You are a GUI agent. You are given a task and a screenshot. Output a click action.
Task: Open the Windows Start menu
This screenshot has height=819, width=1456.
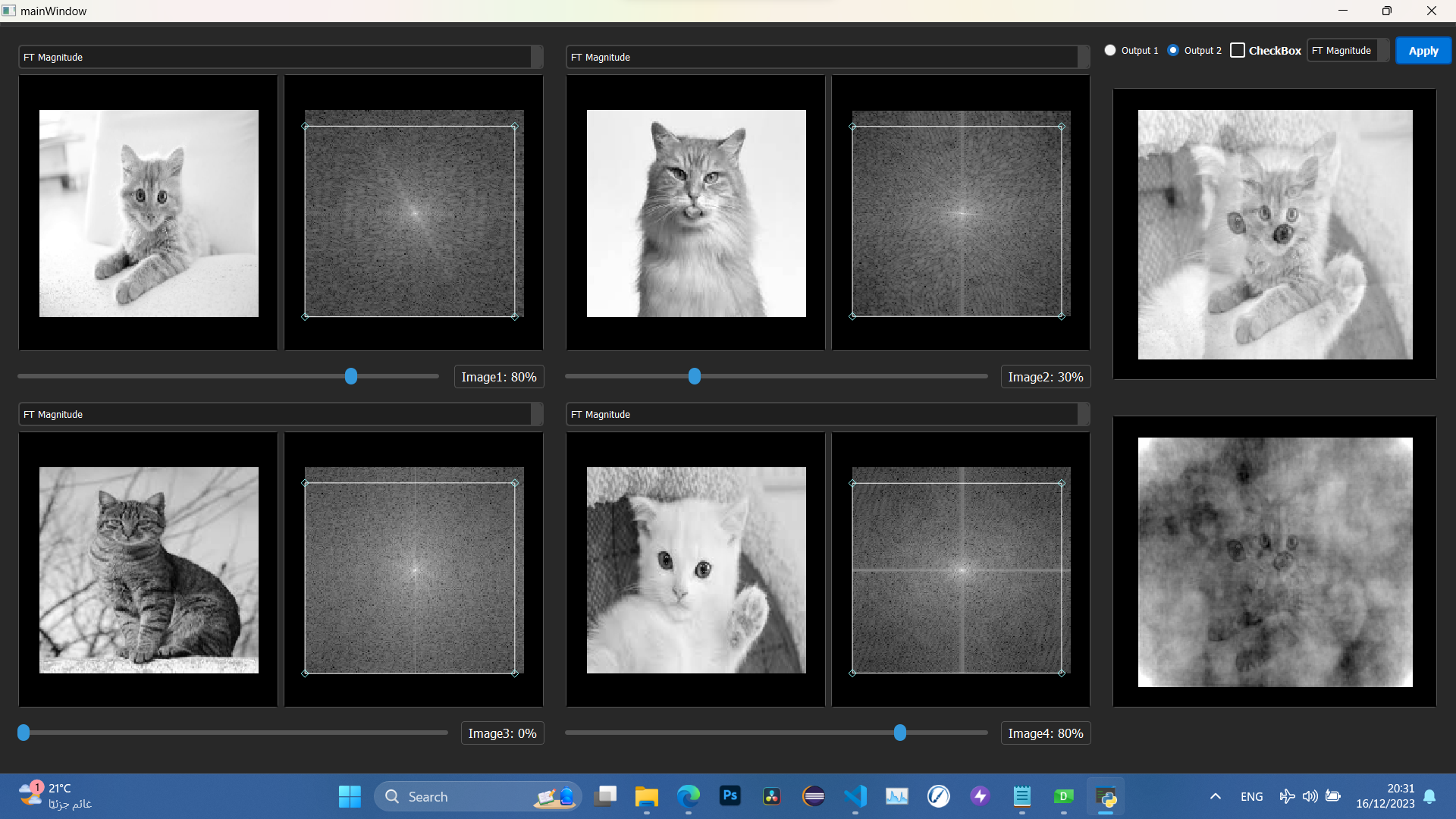coord(350,796)
